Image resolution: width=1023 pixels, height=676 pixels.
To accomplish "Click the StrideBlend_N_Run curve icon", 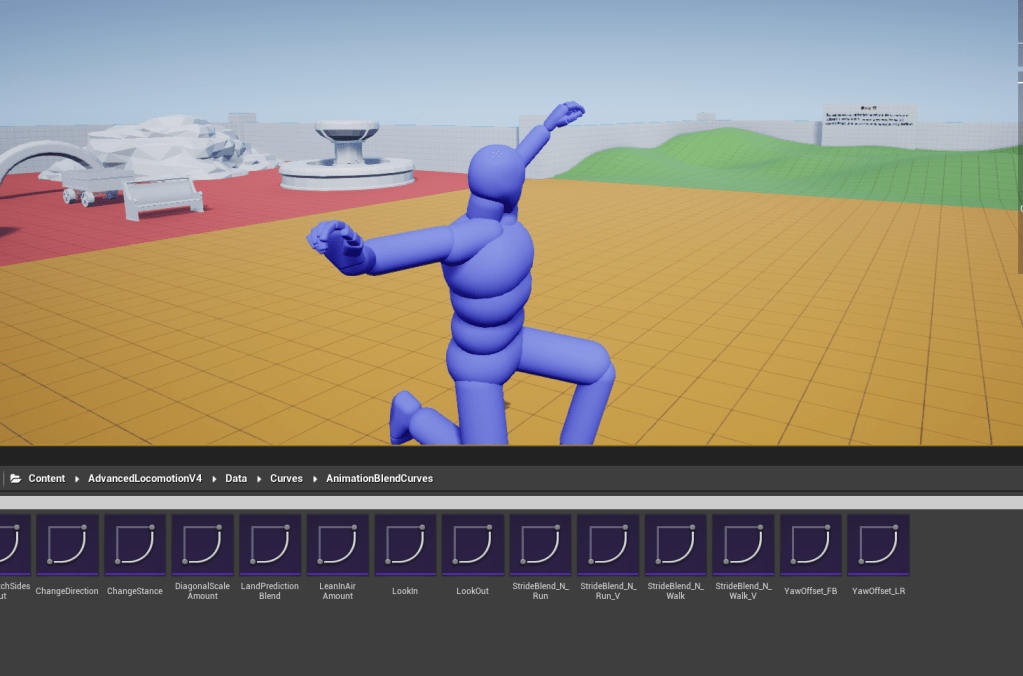I will pos(540,546).
